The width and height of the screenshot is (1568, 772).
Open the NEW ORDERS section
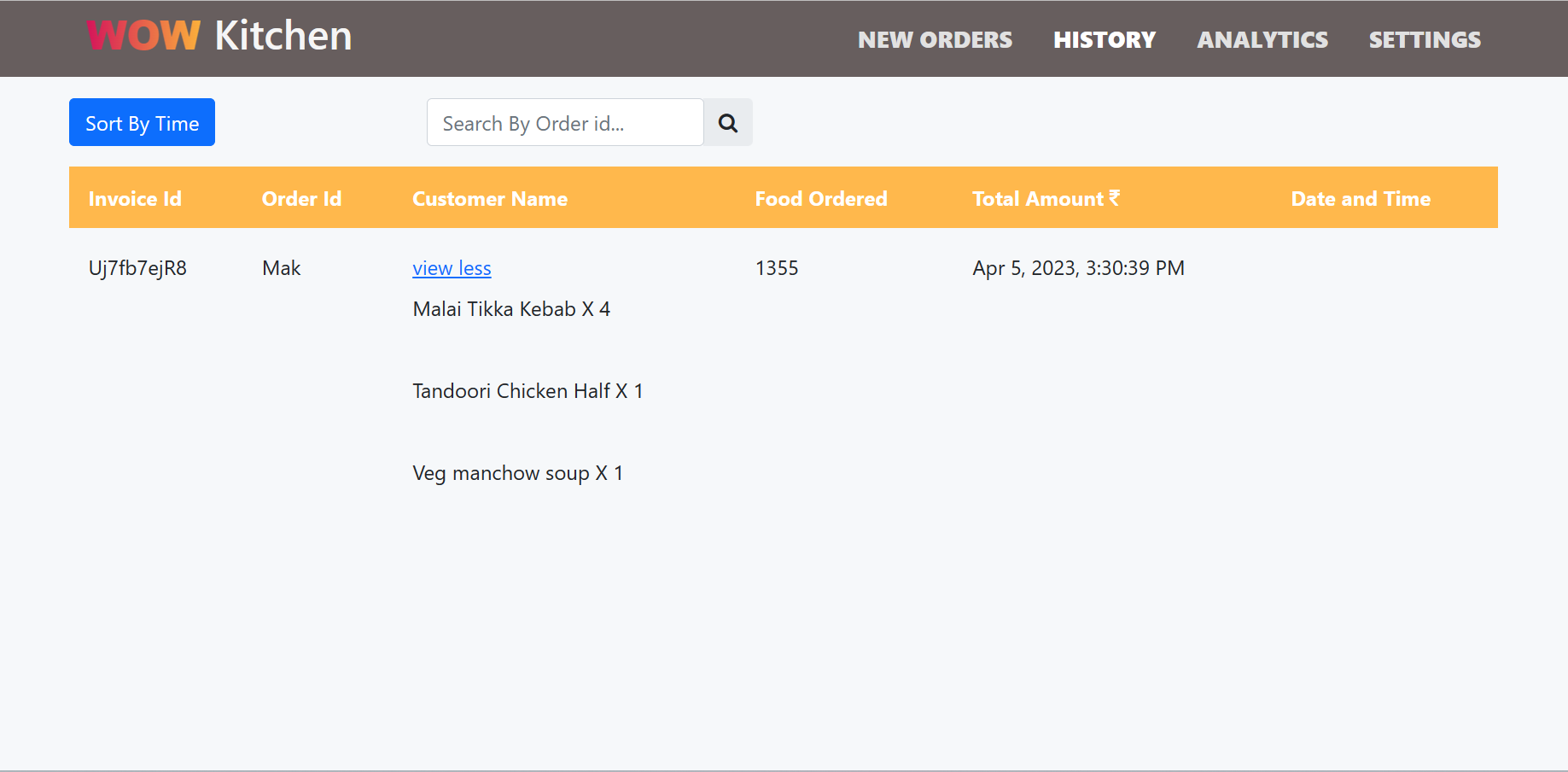pyautogui.click(x=934, y=39)
